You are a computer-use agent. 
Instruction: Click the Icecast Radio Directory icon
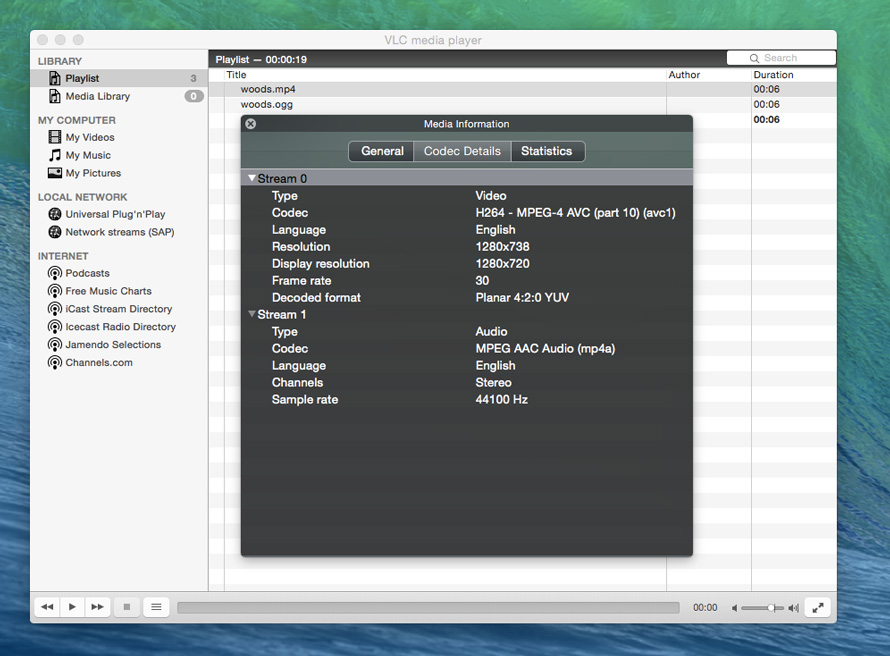(x=54, y=327)
